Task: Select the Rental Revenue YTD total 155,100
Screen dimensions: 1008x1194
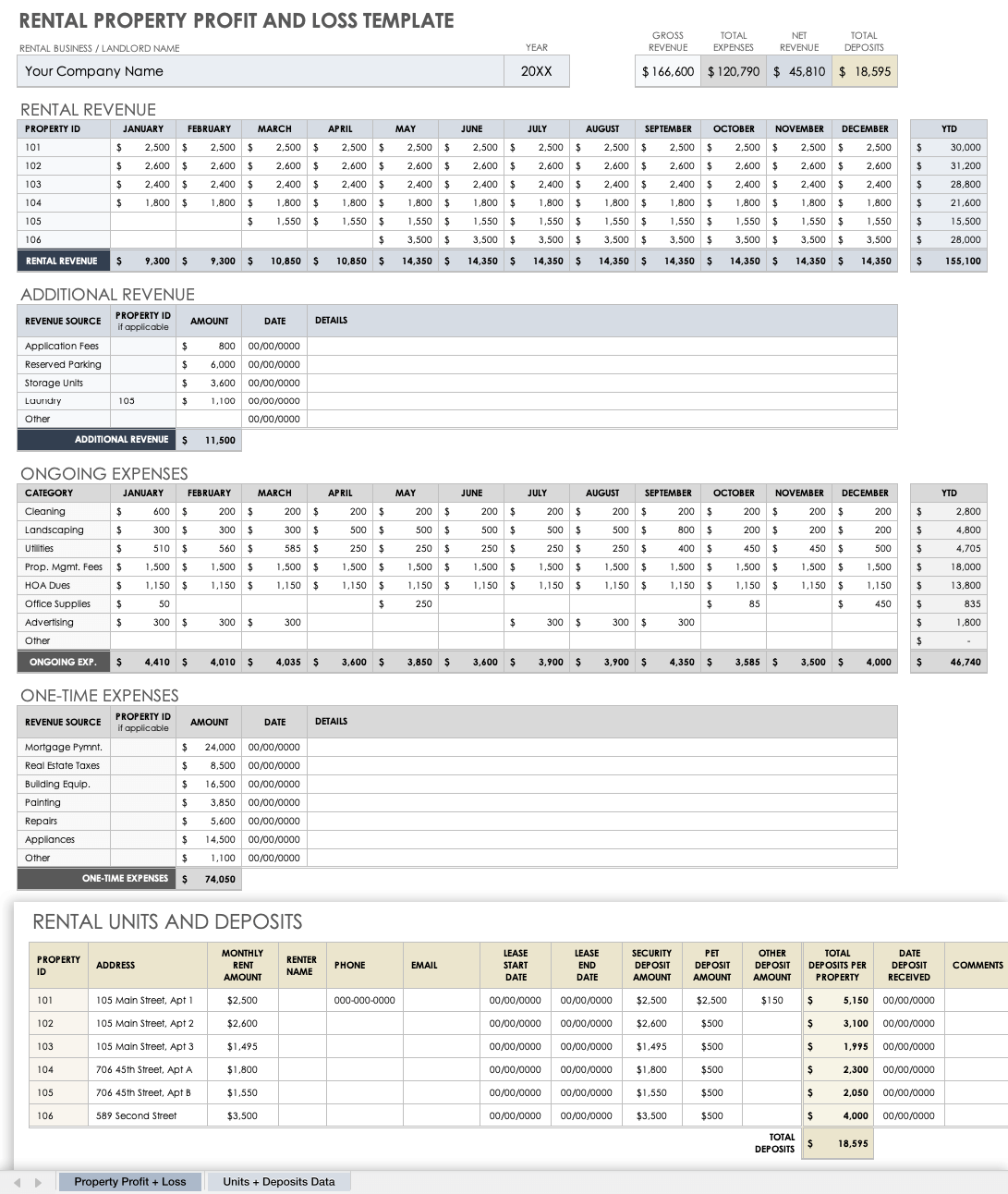Action: (947, 261)
